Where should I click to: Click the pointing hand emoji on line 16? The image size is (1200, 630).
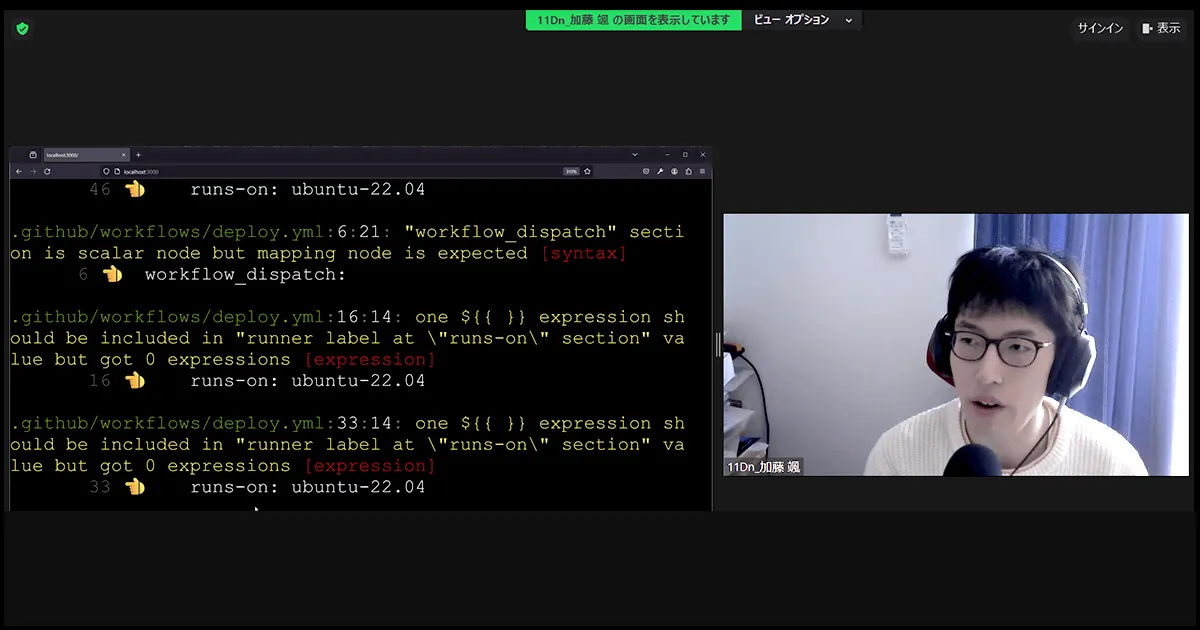tap(135, 380)
